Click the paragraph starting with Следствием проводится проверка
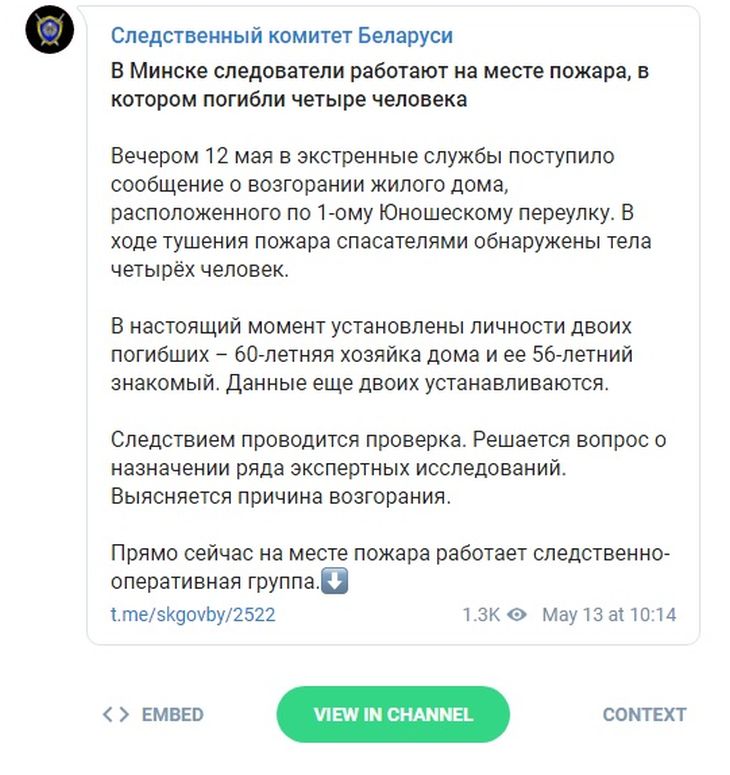This screenshot has height=775, width=730. pos(388,468)
